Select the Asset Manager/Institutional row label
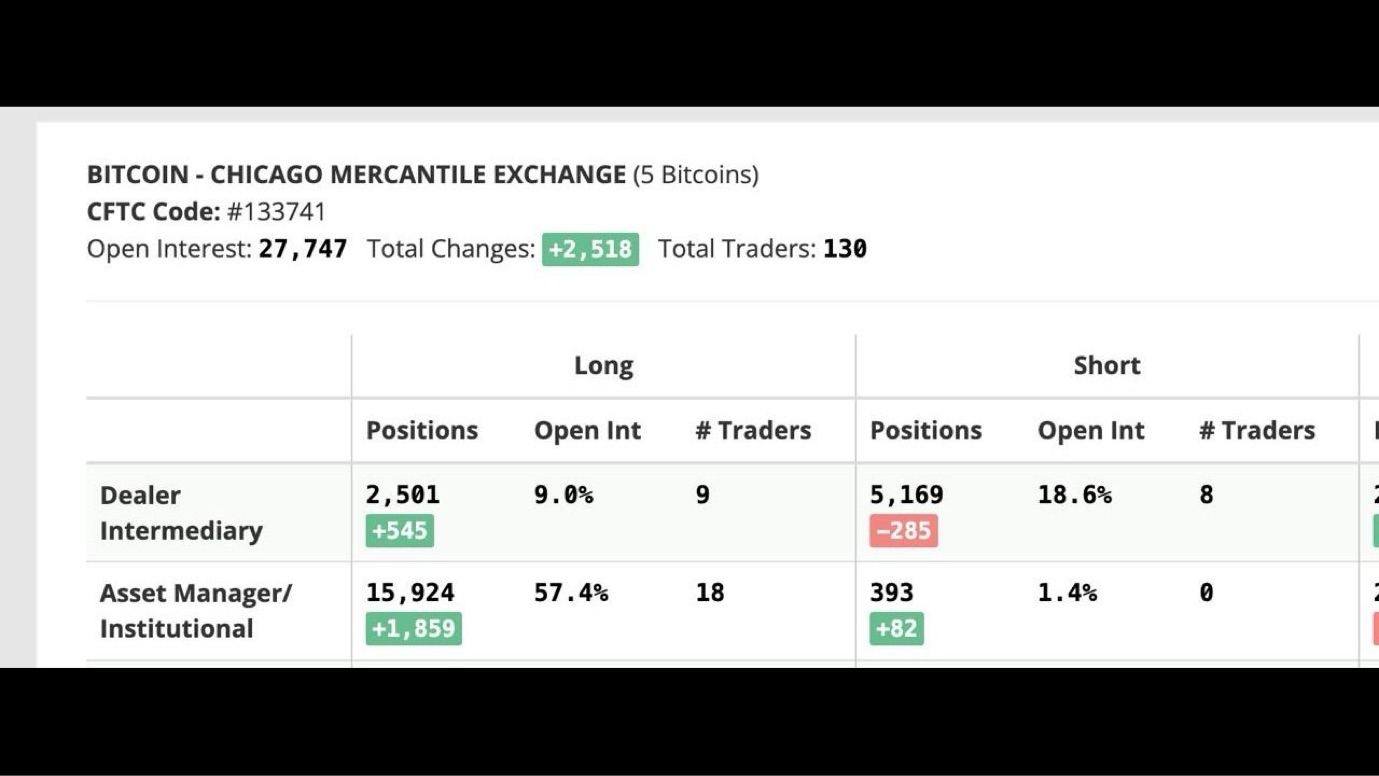Viewport: 1379px width, 776px height. (x=195, y=611)
